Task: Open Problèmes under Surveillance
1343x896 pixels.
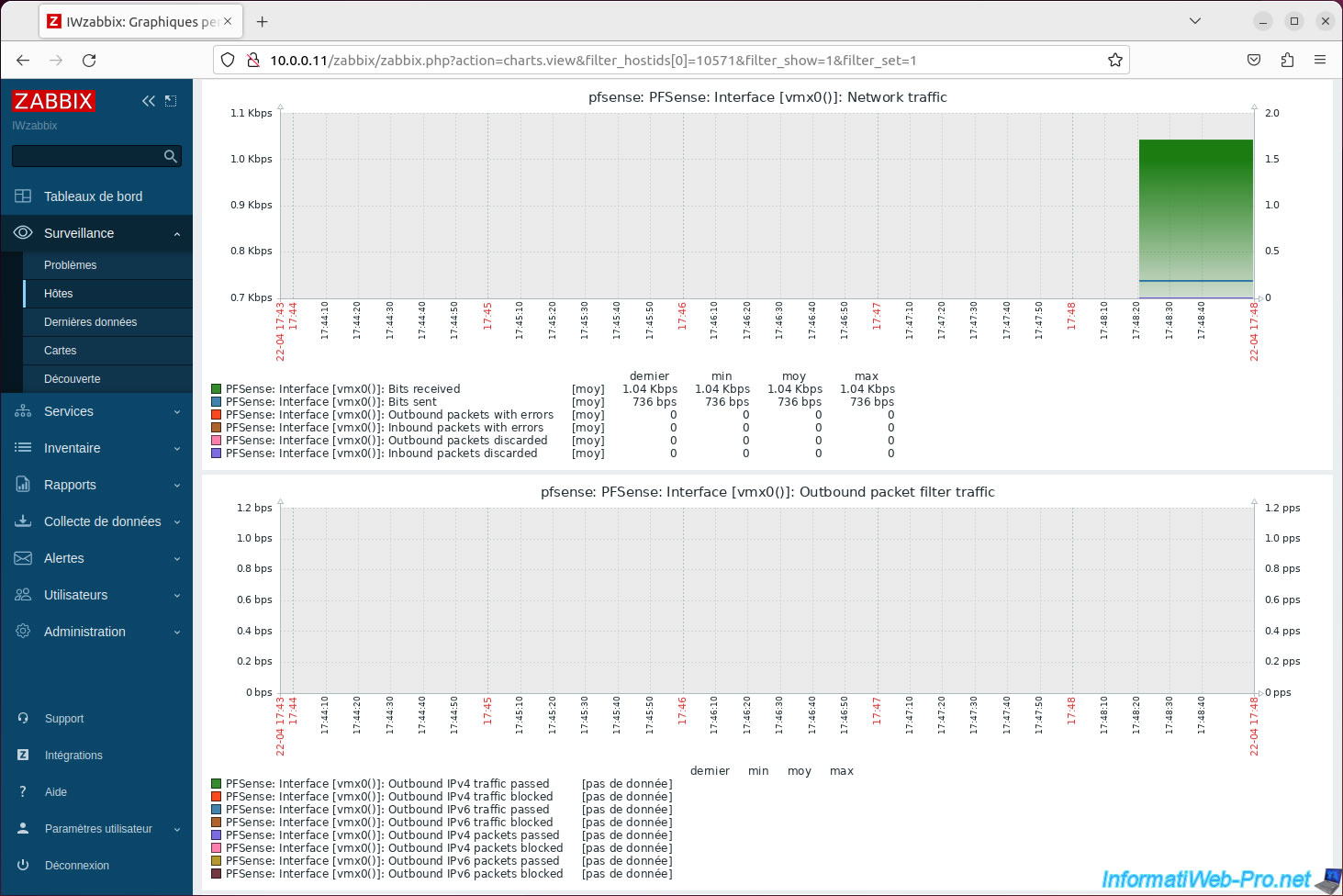Action: (x=107, y=265)
